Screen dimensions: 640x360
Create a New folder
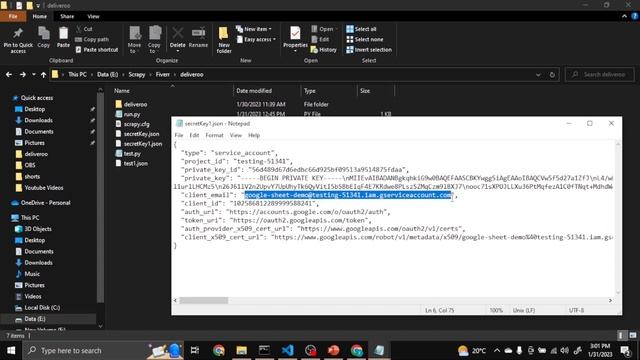[224, 40]
